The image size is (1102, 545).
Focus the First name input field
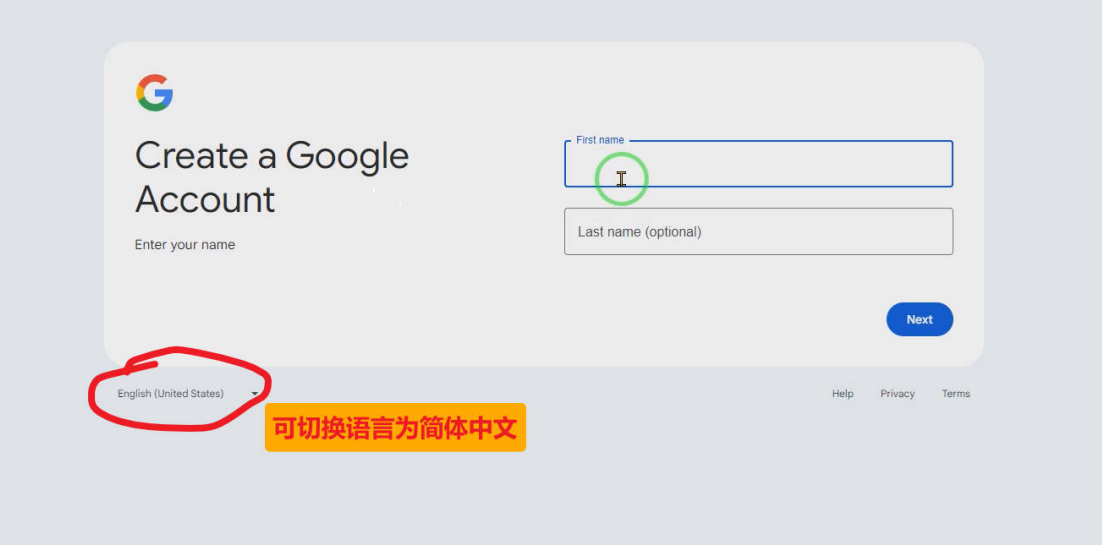click(x=758, y=164)
